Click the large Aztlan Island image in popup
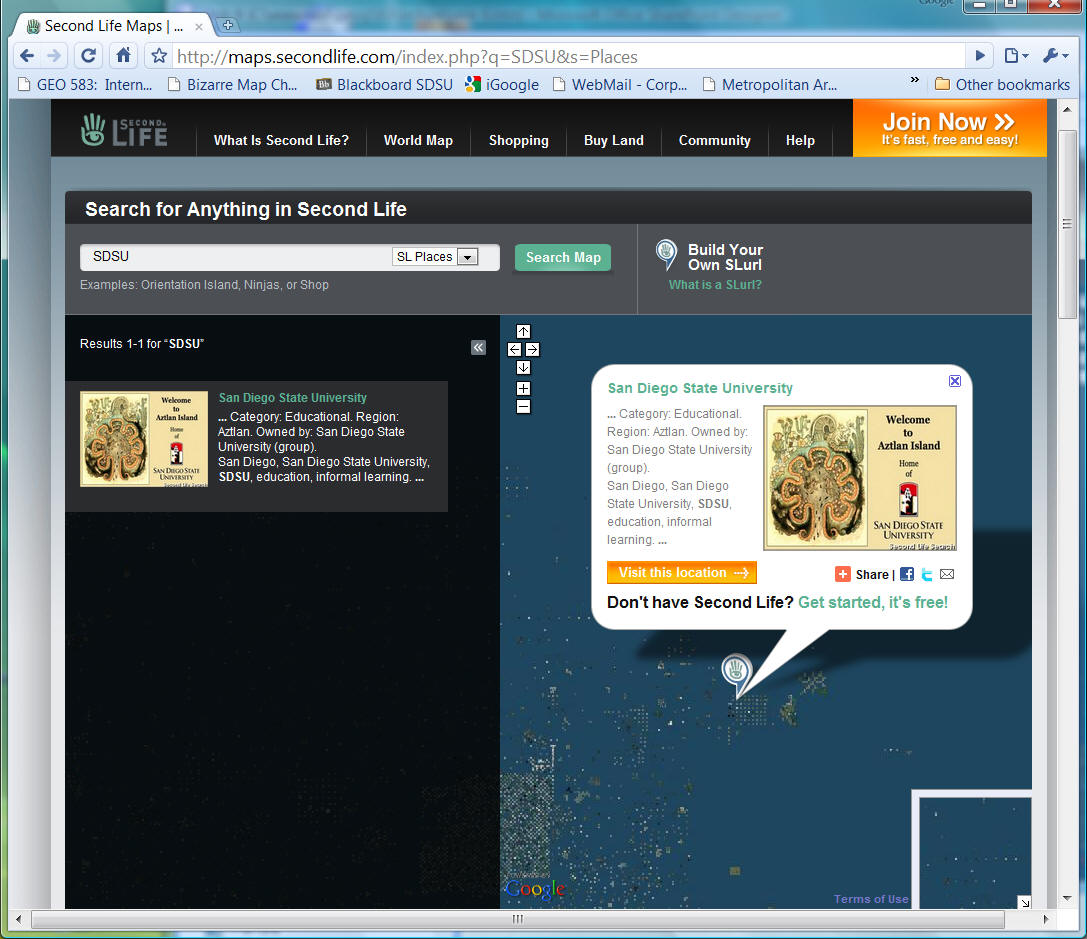The width and height of the screenshot is (1087, 939). point(860,478)
